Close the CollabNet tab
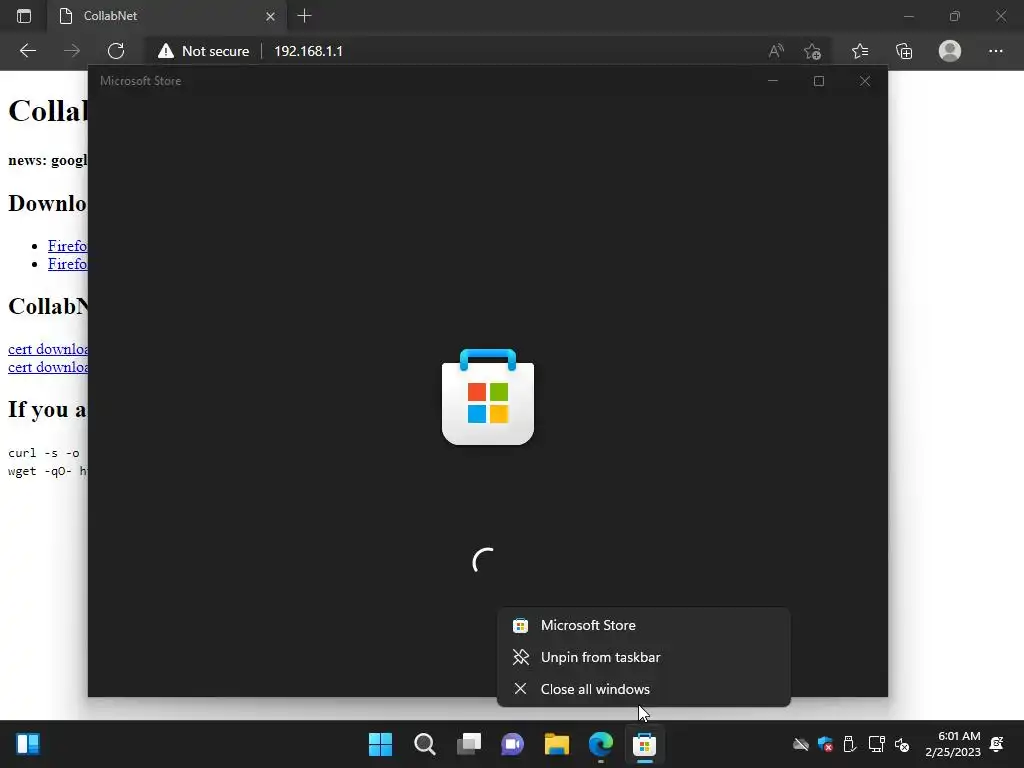1024x768 pixels. [x=270, y=16]
